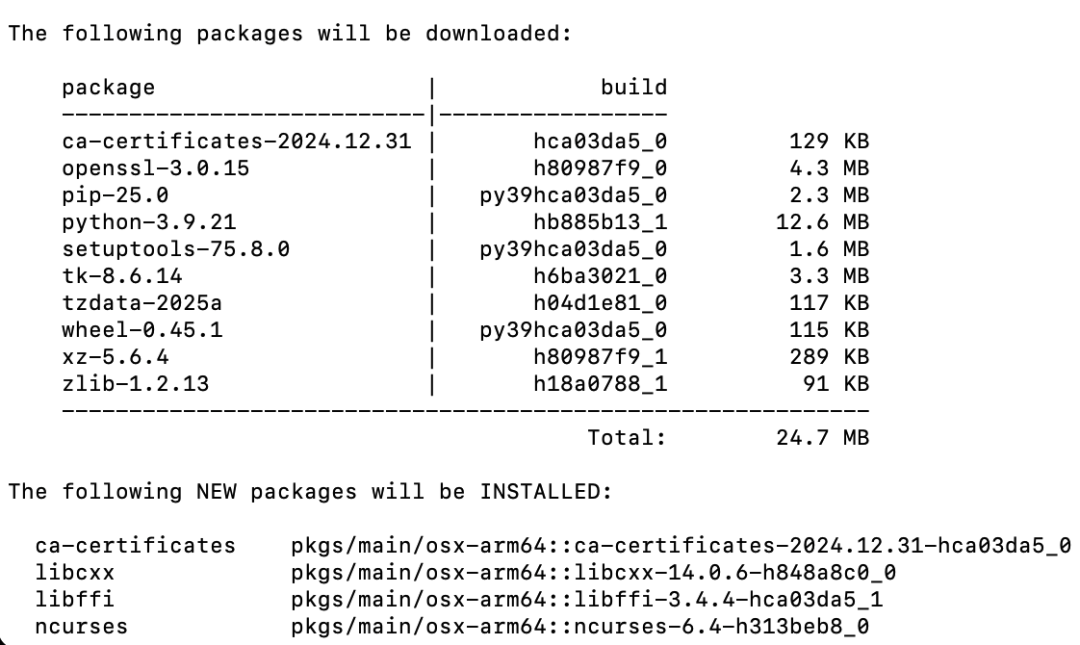
Task: Click the ncurses-6.4-h313beb8_0 package path
Action: (580, 626)
